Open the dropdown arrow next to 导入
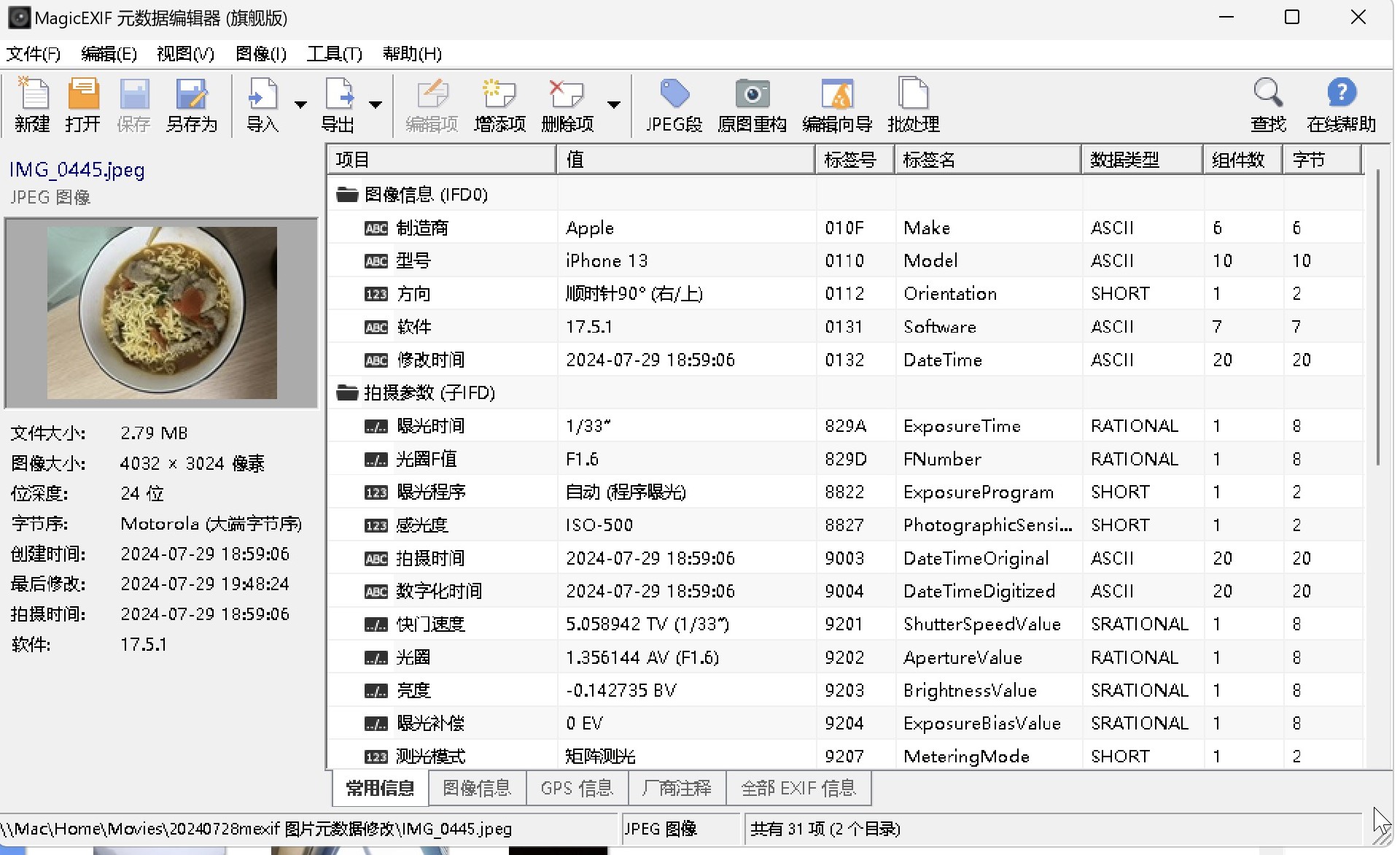 point(300,104)
